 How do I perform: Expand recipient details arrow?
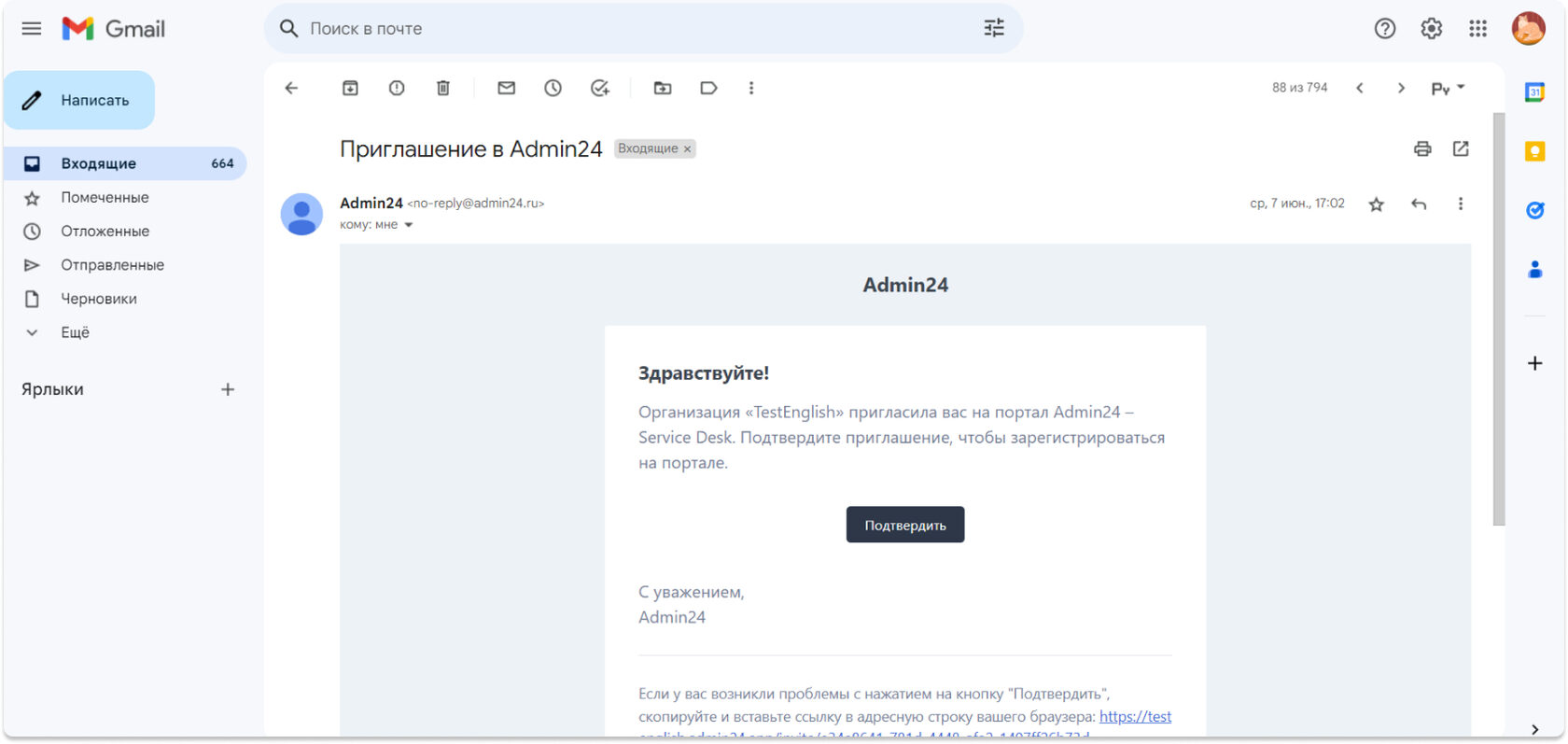[408, 225]
